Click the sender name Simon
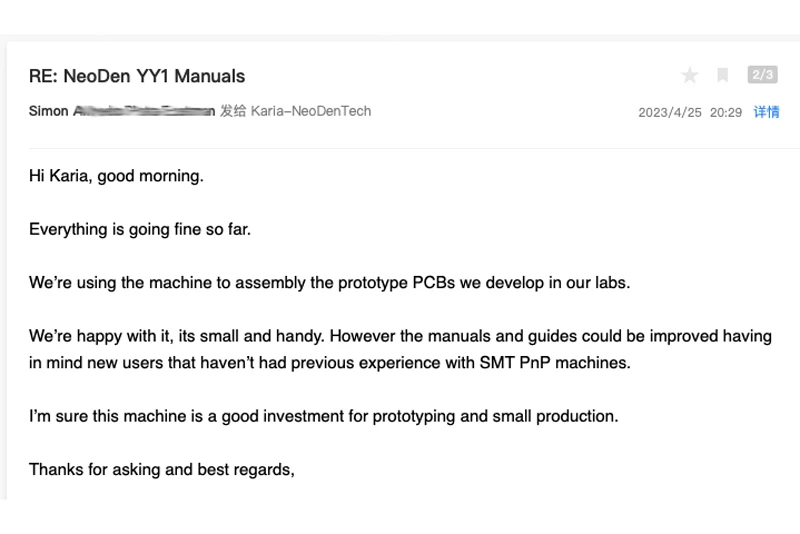The image size is (800, 534). [50, 111]
